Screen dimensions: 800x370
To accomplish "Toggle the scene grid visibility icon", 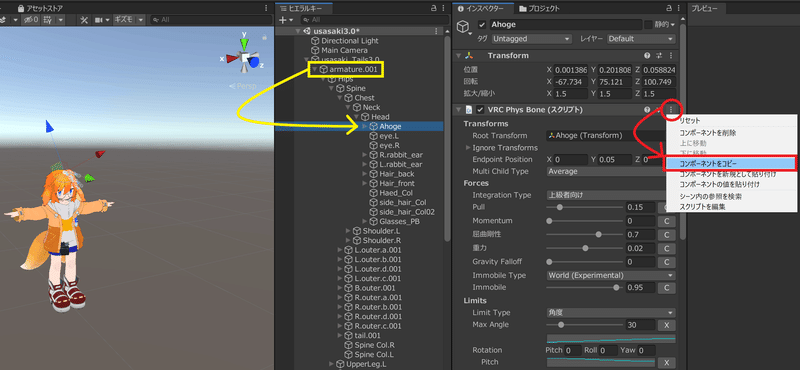I will tap(48, 19).
